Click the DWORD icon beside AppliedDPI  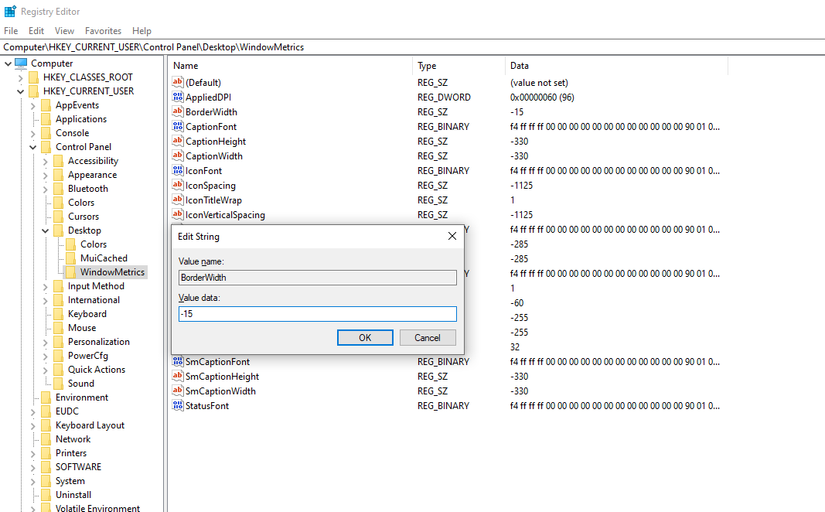pyautogui.click(x=178, y=97)
